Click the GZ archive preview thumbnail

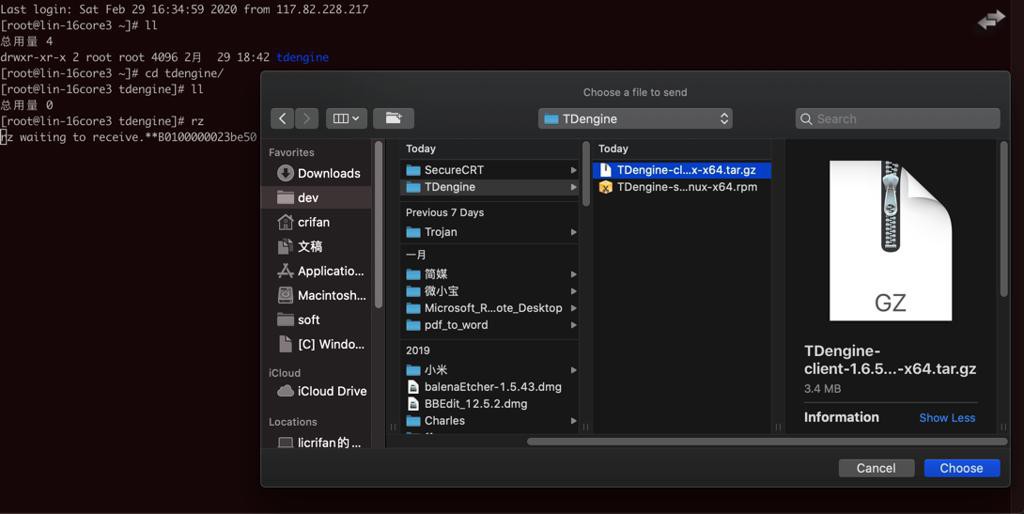pos(890,240)
